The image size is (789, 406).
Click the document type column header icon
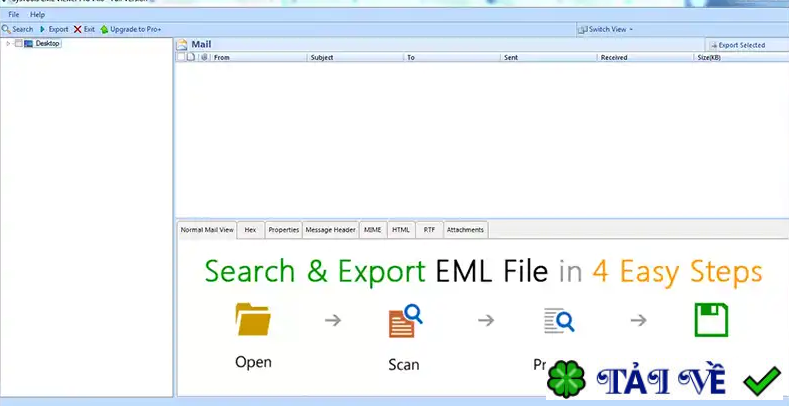tap(191, 57)
